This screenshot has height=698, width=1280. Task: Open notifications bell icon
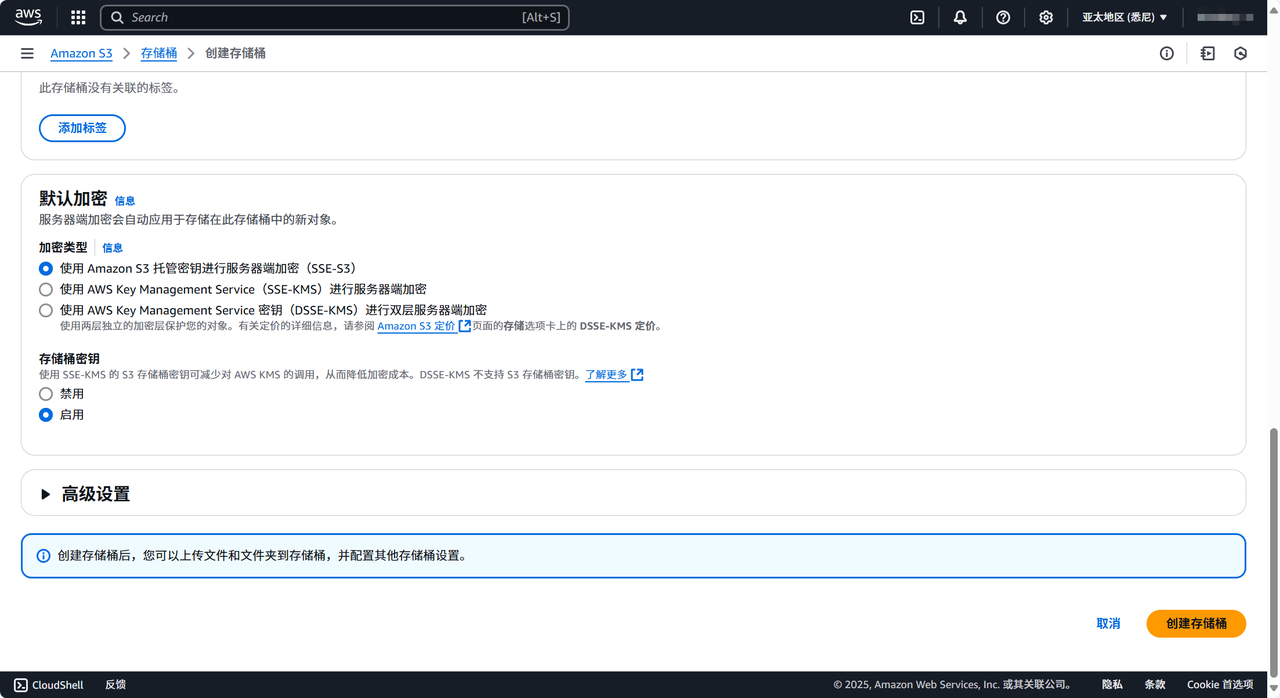tap(960, 17)
